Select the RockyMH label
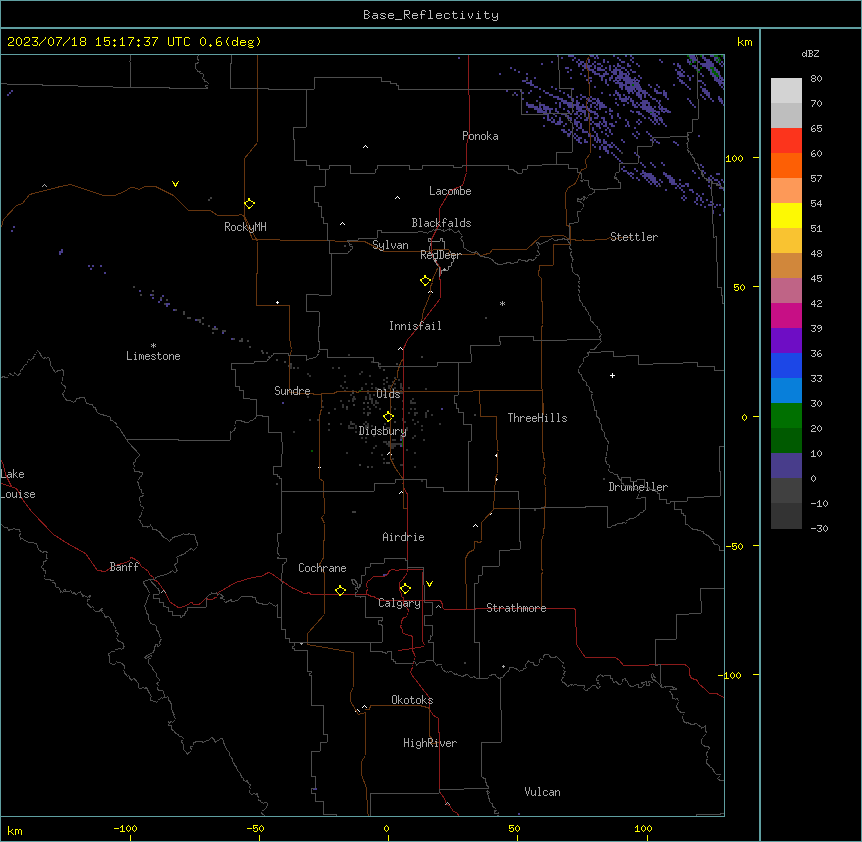The height and width of the screenshot is (842, 862). [x=245, y=227]
